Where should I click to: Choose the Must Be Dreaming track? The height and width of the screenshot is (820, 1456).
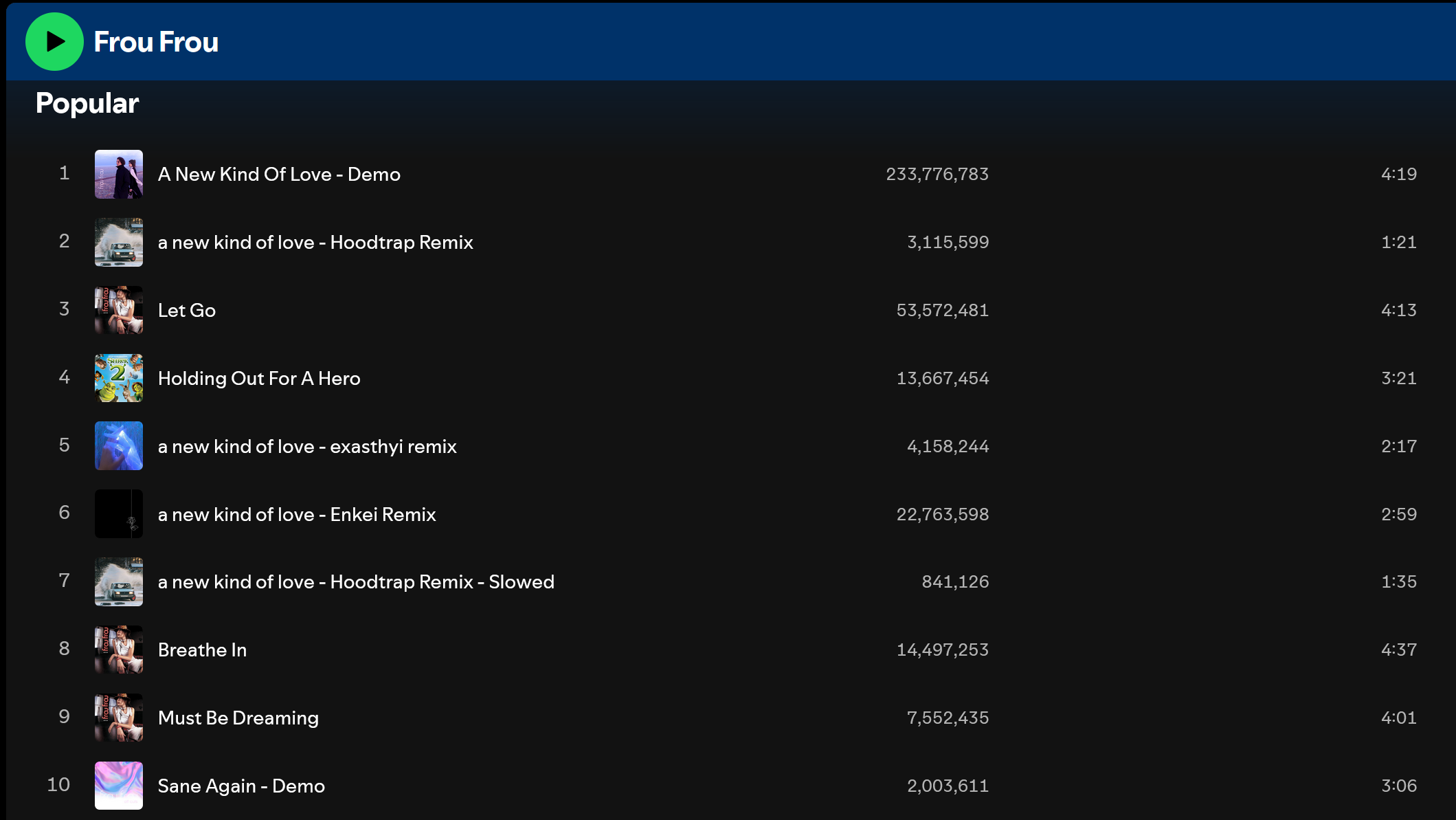[238, 718]
